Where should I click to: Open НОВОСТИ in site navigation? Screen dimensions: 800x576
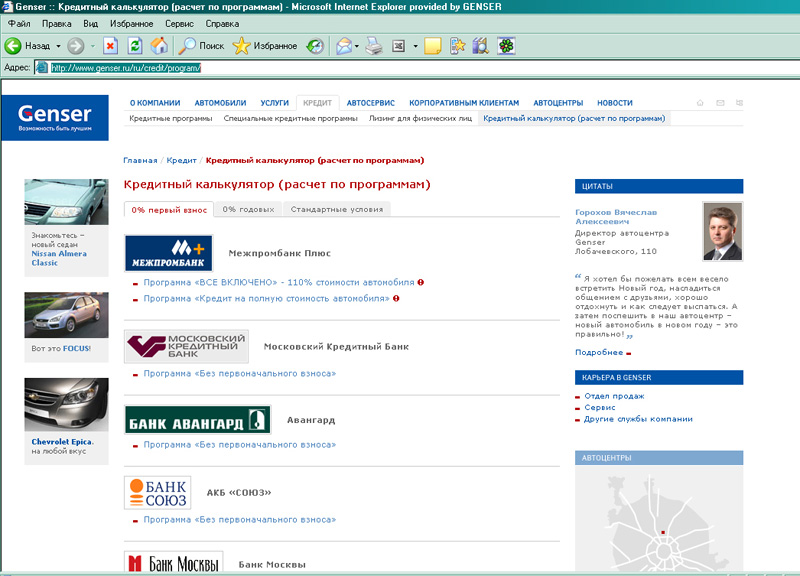coord(615,103)
